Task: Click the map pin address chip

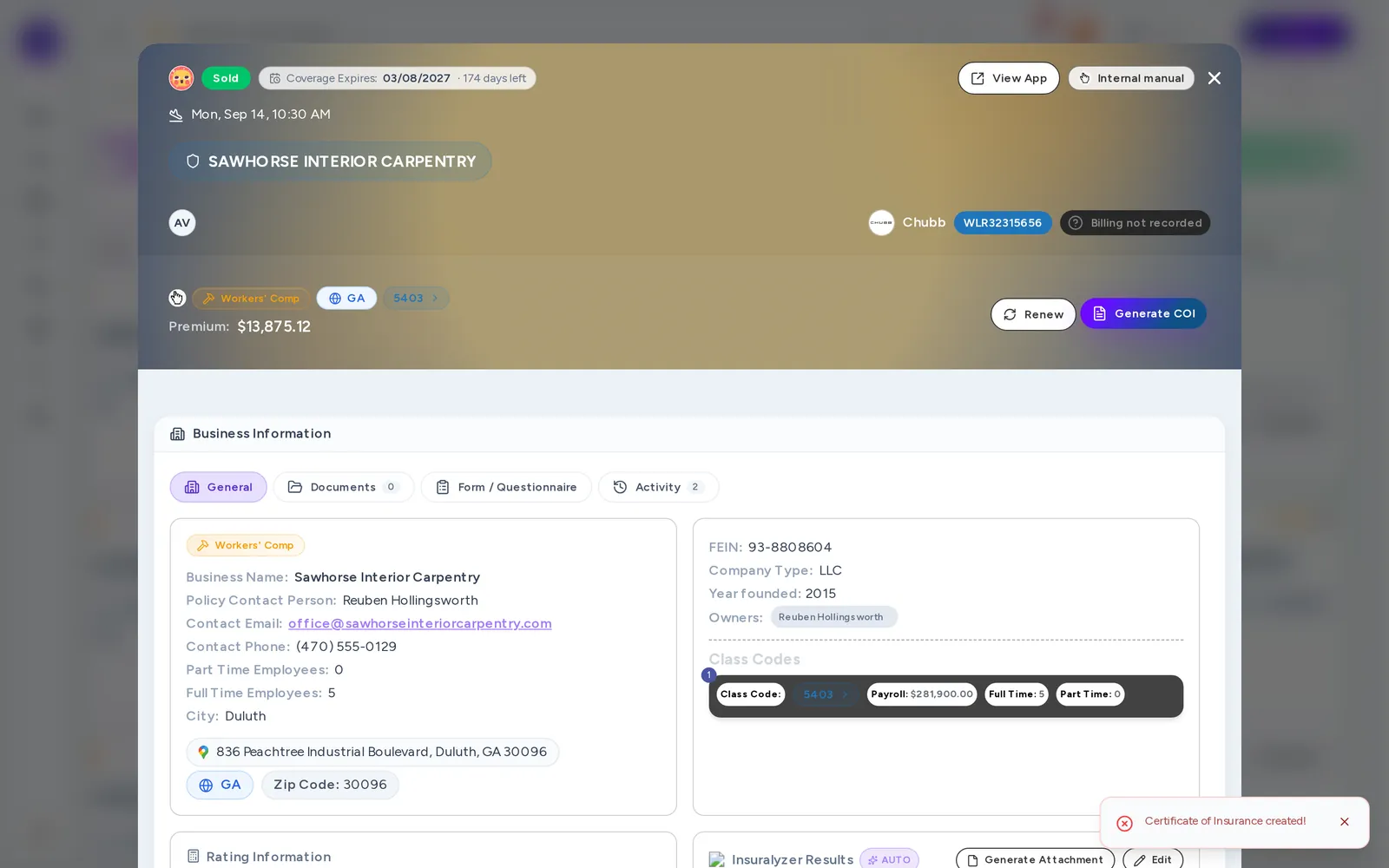Action: (372, 752)
